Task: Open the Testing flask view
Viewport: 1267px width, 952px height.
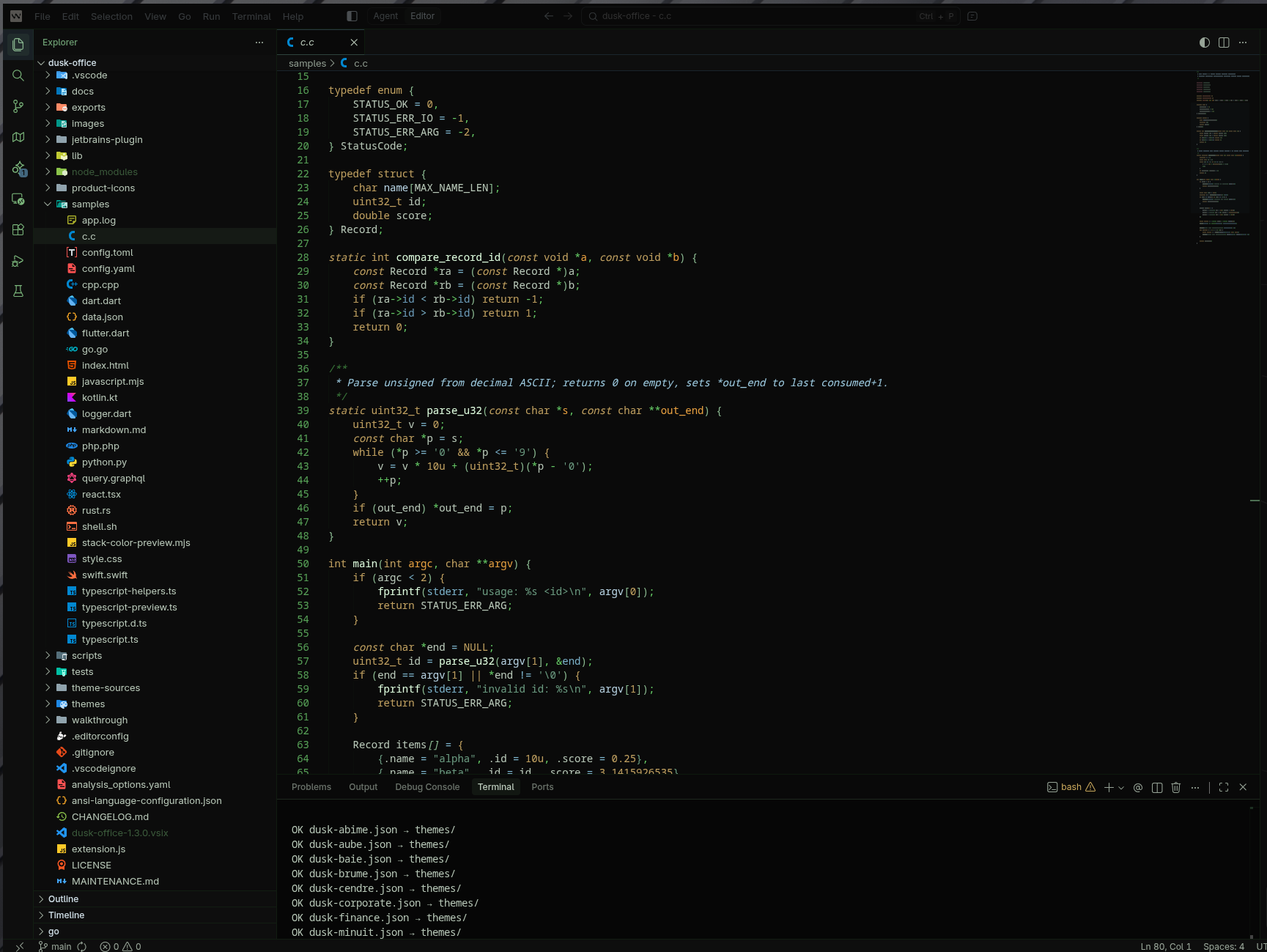Action: pos(18,291)
